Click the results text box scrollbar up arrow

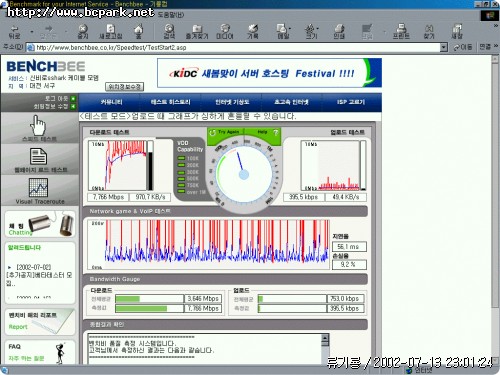(x=325, y=339)
